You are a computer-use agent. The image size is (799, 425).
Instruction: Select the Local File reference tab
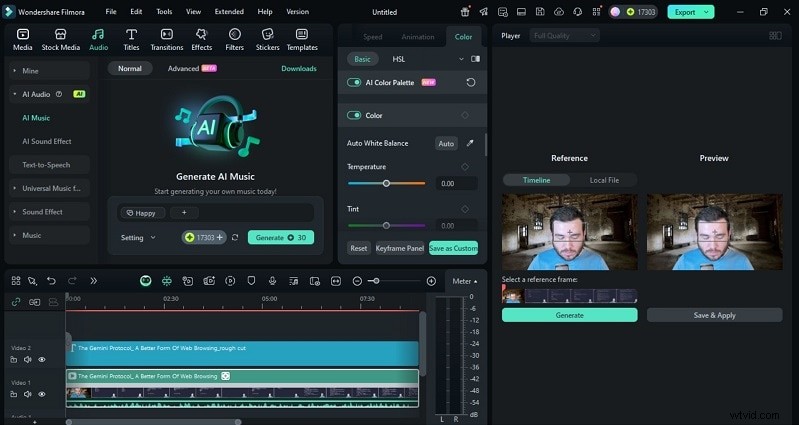pyautogui.click(x=604, y=180)
